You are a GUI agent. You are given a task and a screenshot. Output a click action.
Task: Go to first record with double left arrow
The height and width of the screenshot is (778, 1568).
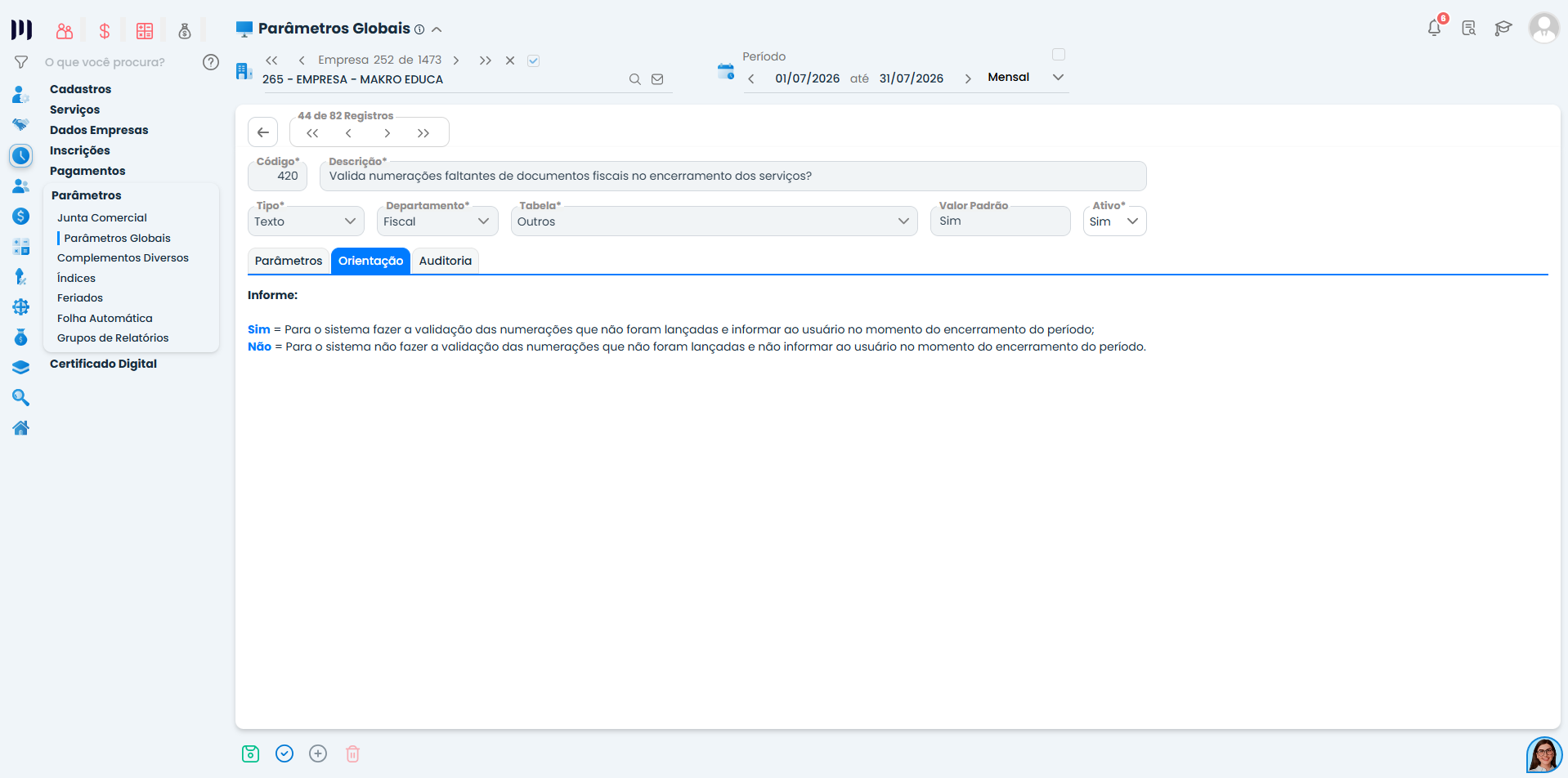[x=312, y=133]
